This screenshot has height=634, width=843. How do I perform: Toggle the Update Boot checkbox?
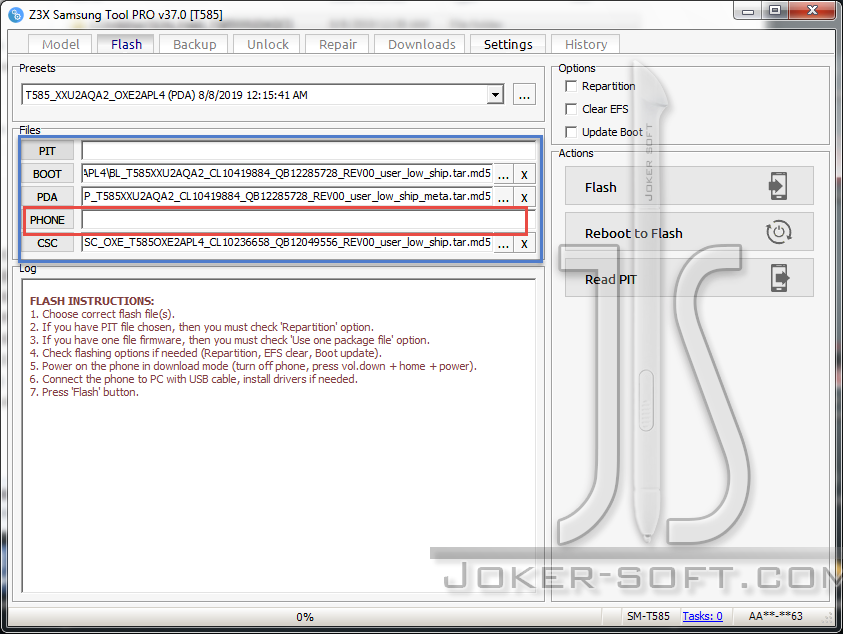coord(571,132)
